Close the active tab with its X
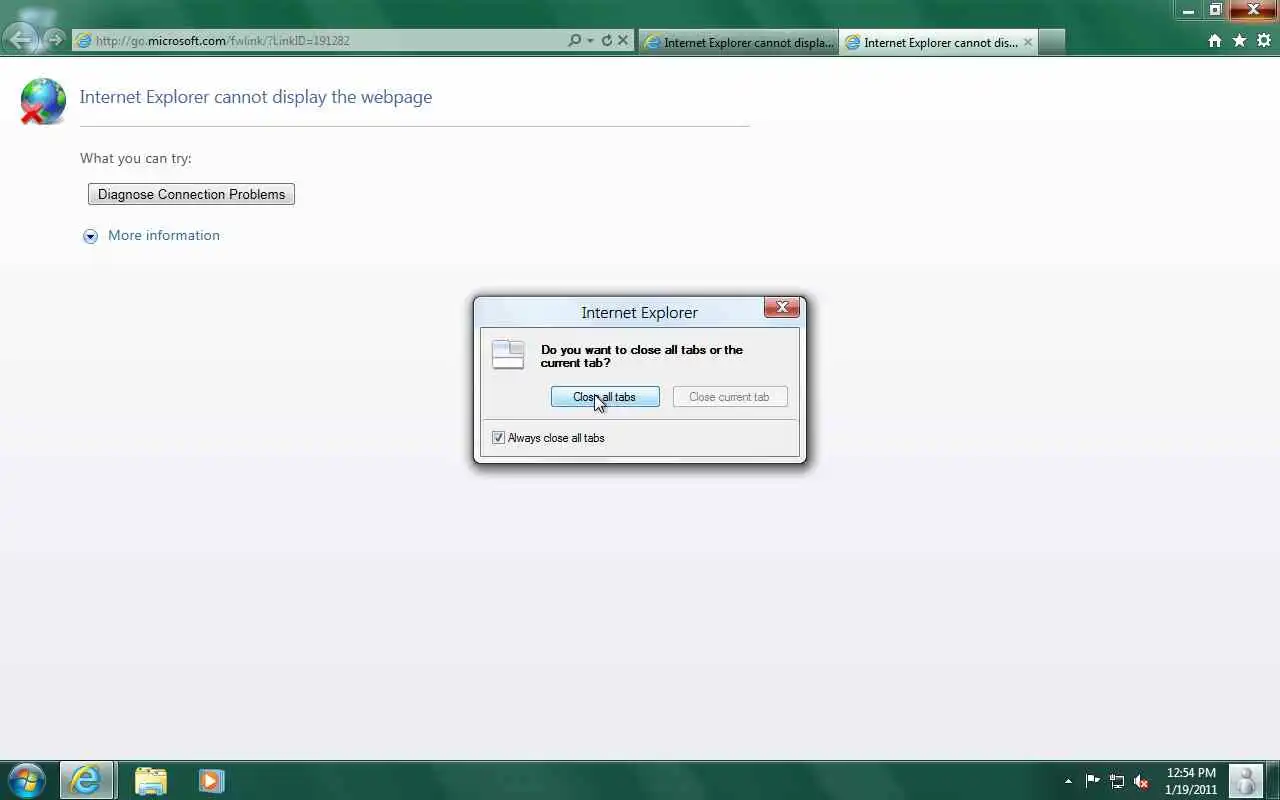Image resolution: width=1280 pixels, height=800 pixels. click(x=1028, y=42)
